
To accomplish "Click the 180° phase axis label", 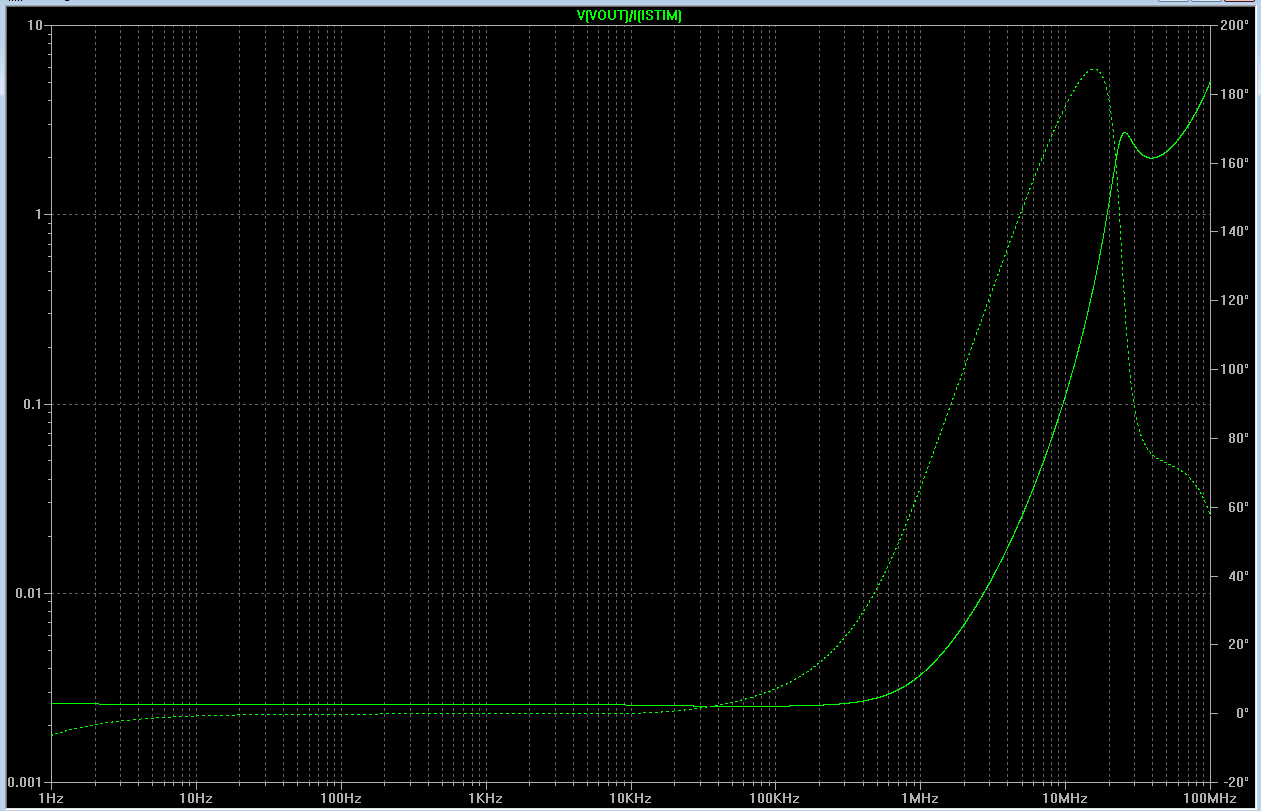I will tap(1235, 94).
